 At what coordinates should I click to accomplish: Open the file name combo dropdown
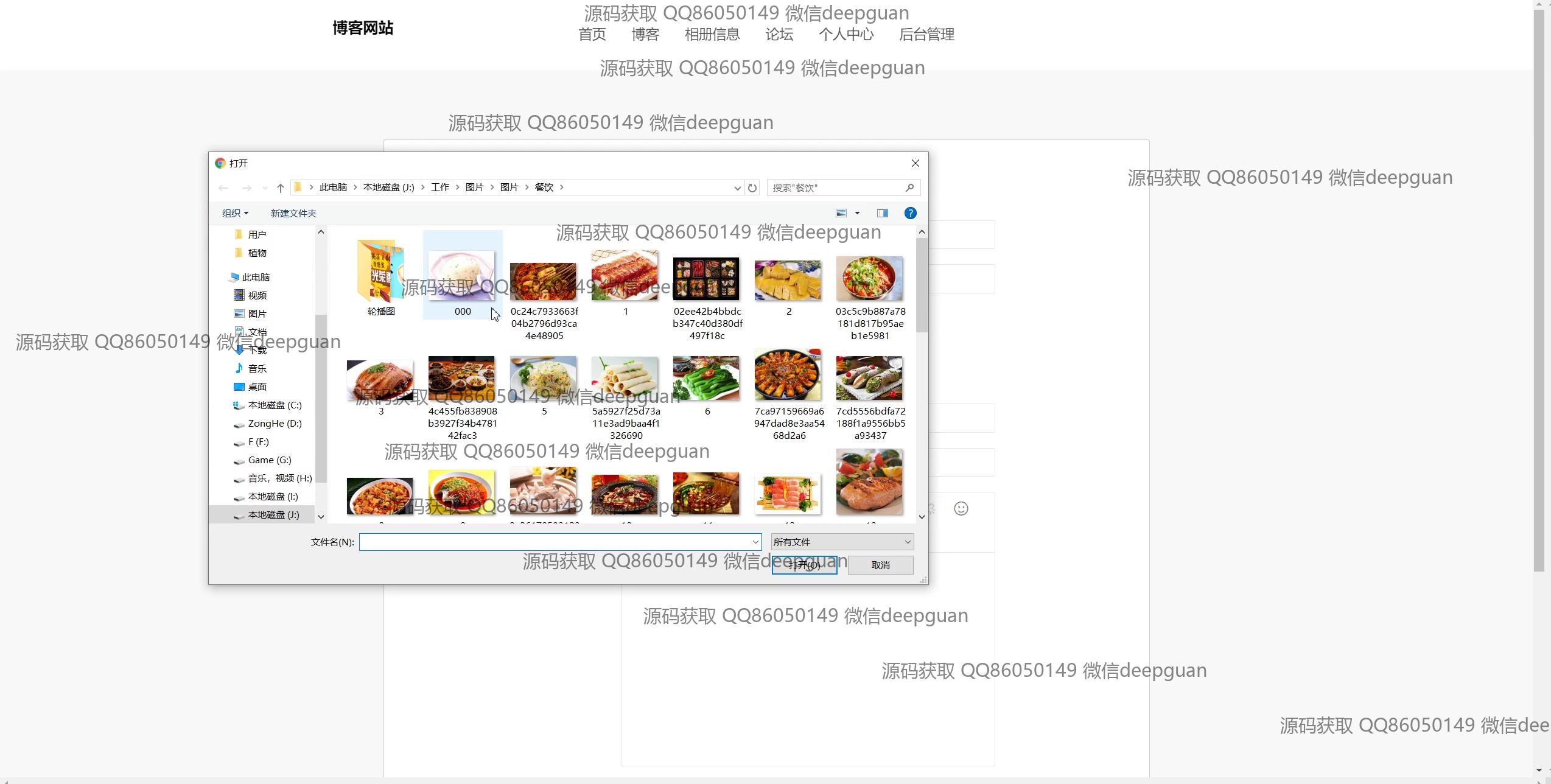coord(755,542)
